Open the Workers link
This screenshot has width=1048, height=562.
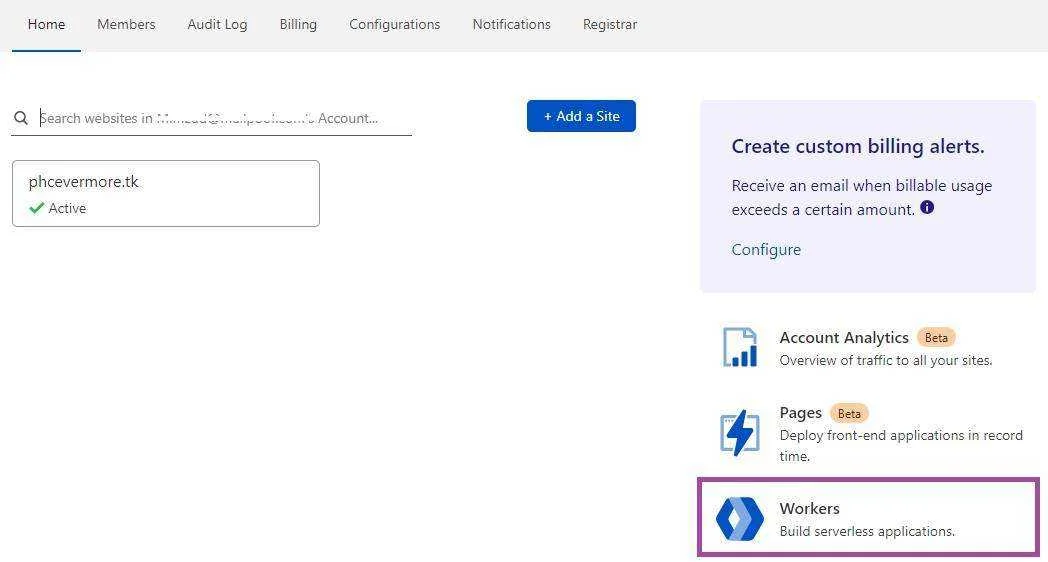[x=809, y=509]
